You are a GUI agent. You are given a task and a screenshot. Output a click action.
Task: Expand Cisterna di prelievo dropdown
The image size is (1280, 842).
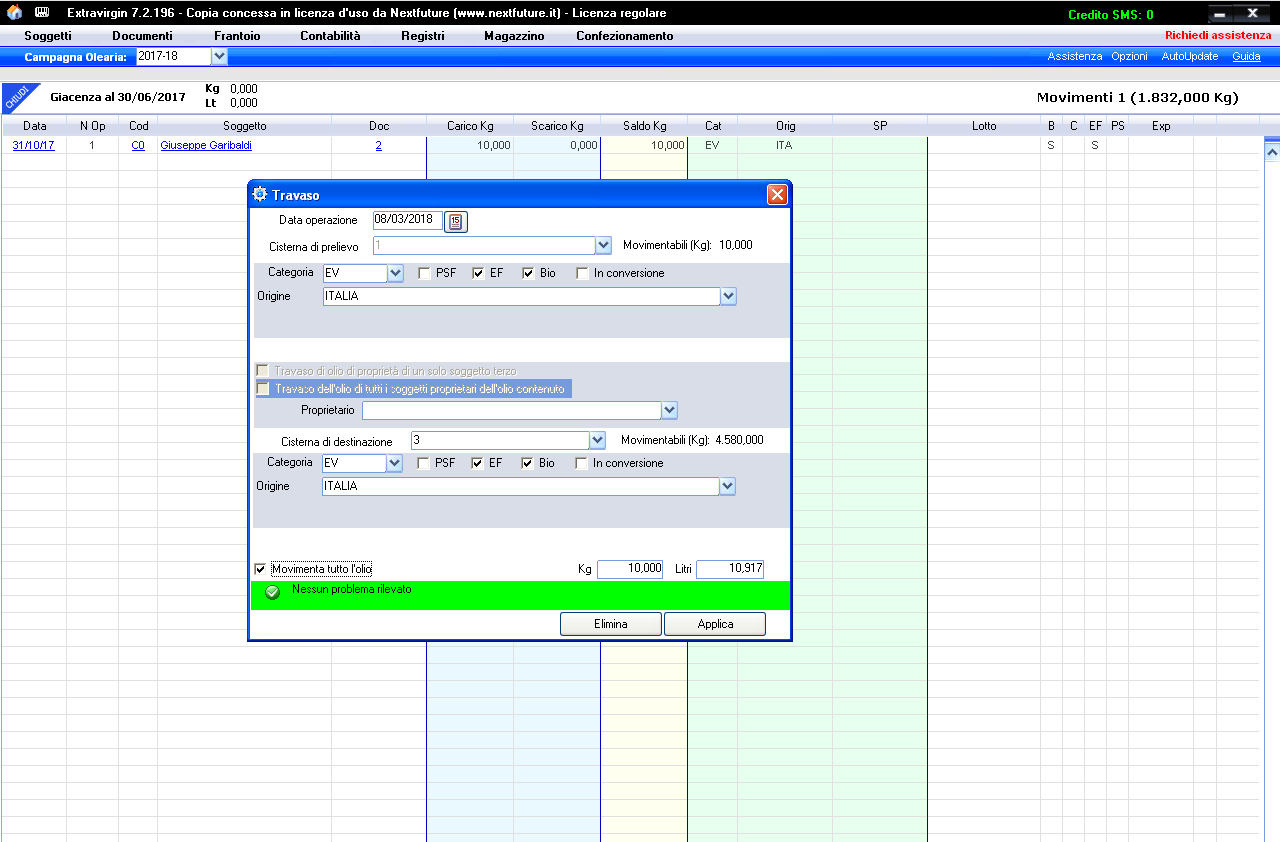click(x=603, y=245)
